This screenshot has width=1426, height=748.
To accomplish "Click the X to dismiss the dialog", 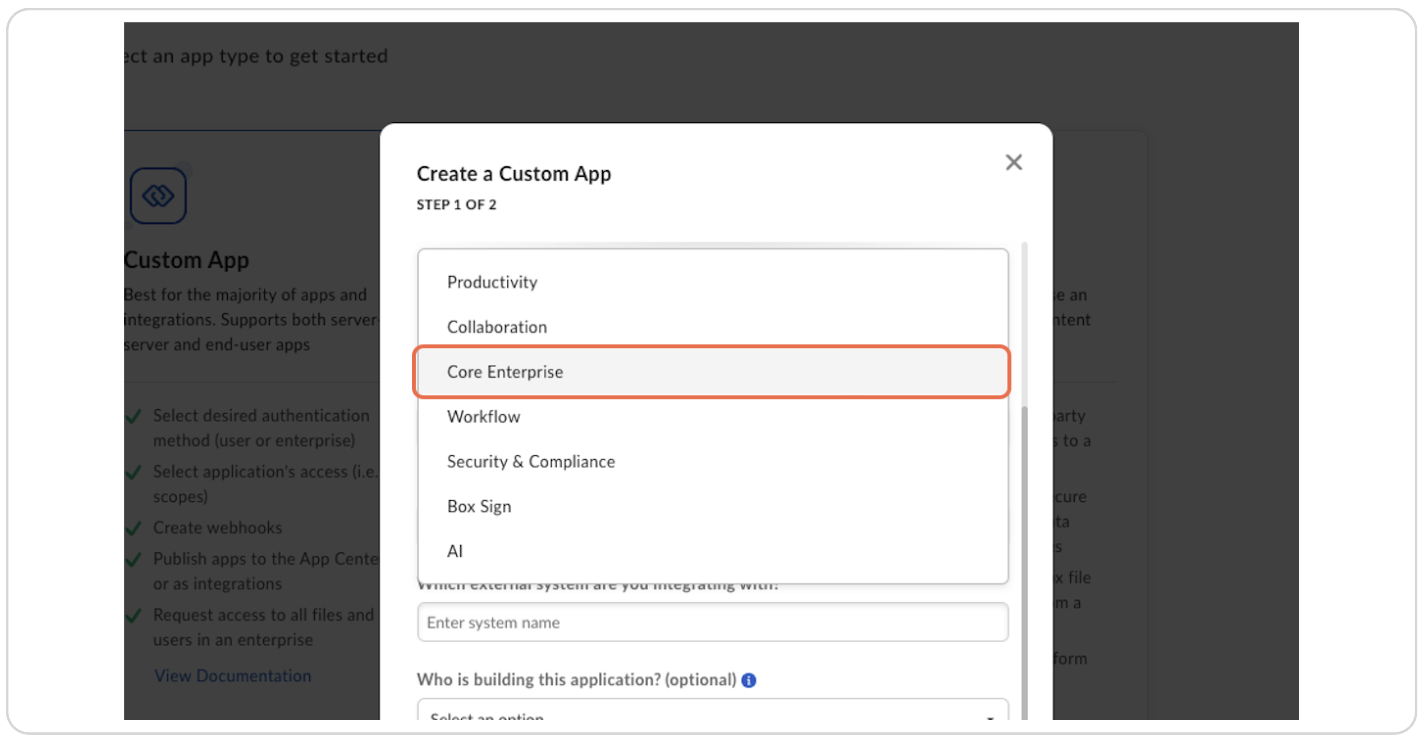I will [1013, 162].
